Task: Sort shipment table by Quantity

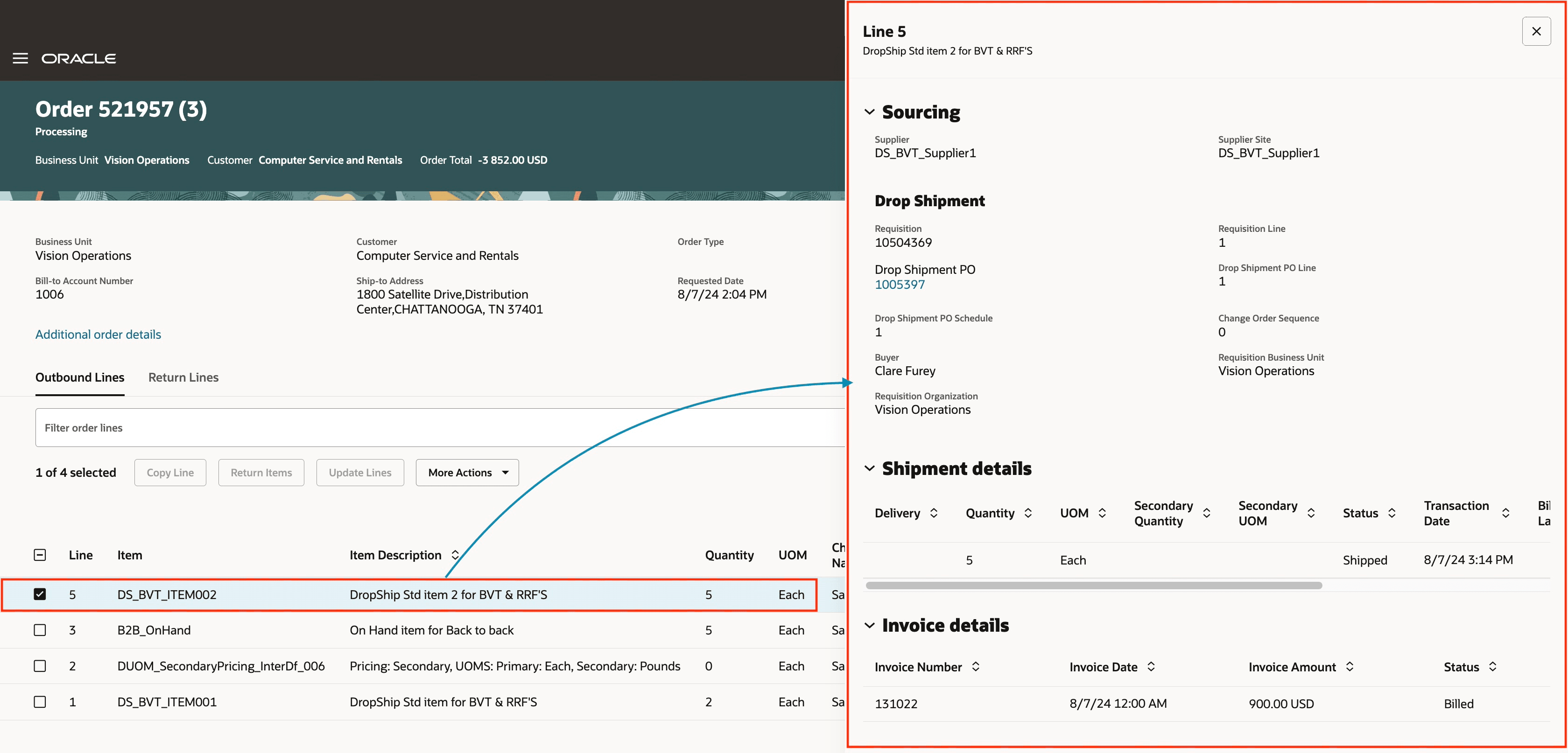Action: click(x=1027, y=513)
